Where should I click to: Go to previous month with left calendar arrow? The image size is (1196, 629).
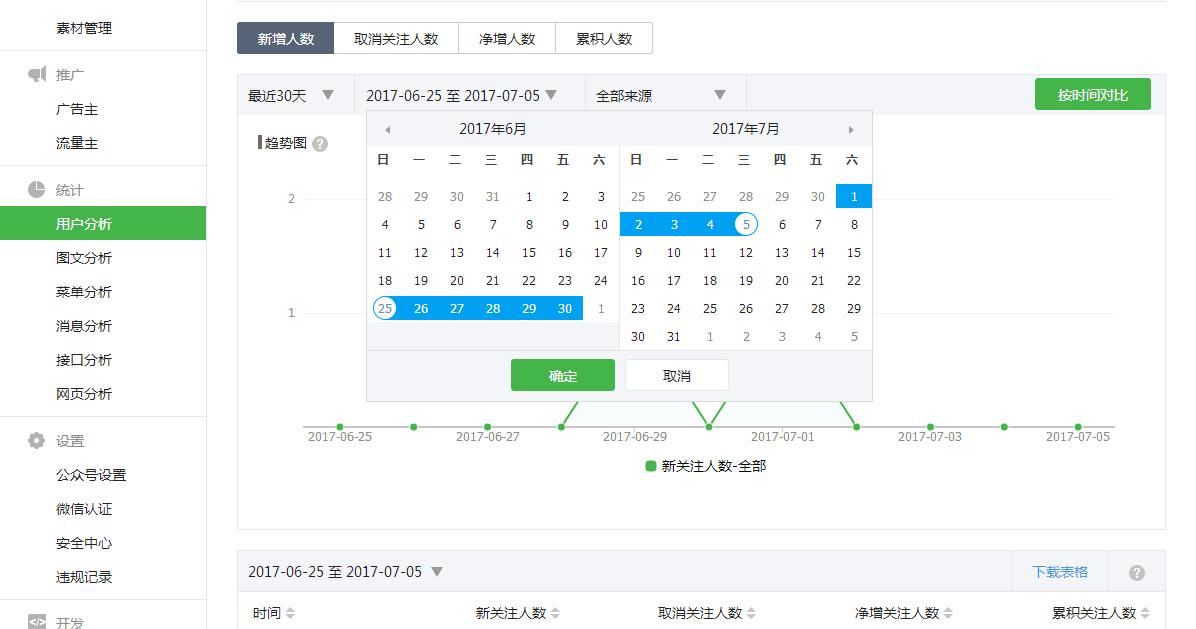(387, 128)
